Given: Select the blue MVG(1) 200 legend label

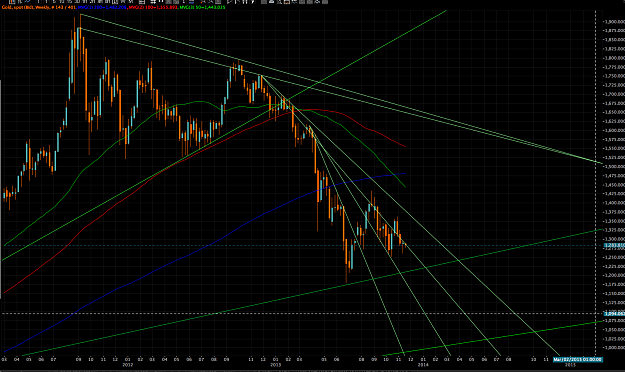Looking at the screenshot, I should [x=103, y=7].
